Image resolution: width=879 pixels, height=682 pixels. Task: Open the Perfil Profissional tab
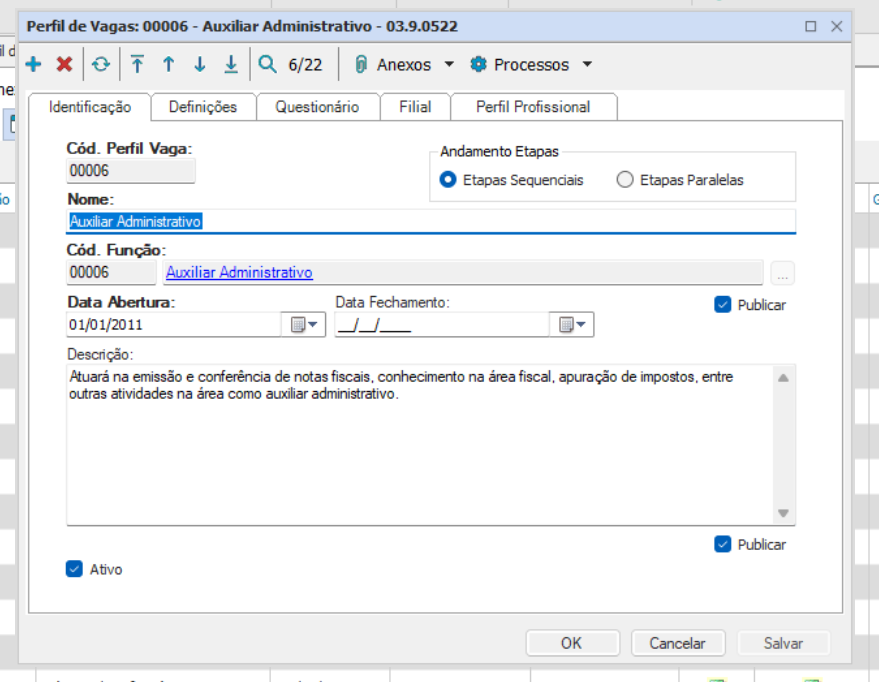(x=533, y=107)
